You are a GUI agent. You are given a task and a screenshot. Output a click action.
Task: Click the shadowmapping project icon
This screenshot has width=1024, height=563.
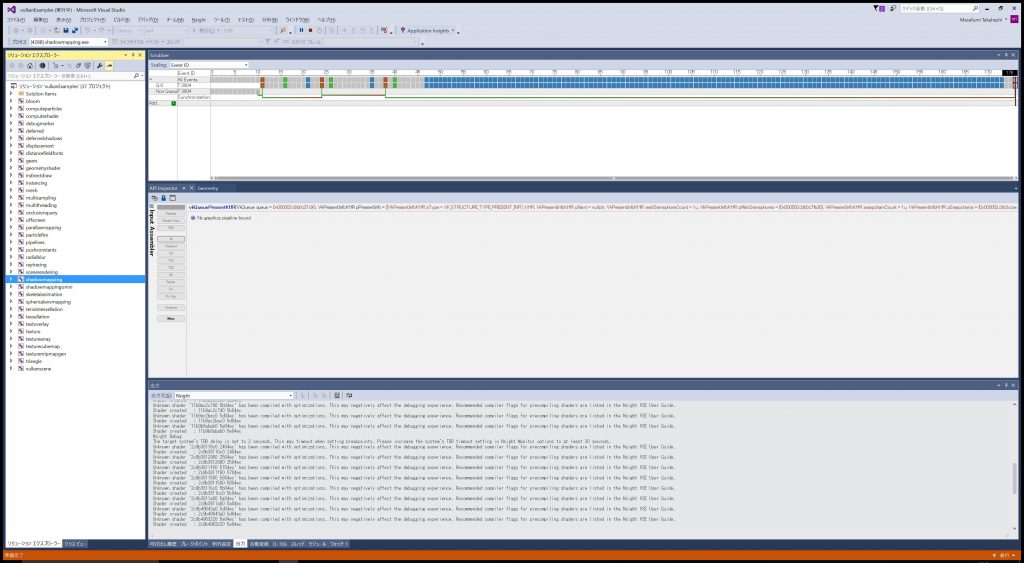pos(21,280)
